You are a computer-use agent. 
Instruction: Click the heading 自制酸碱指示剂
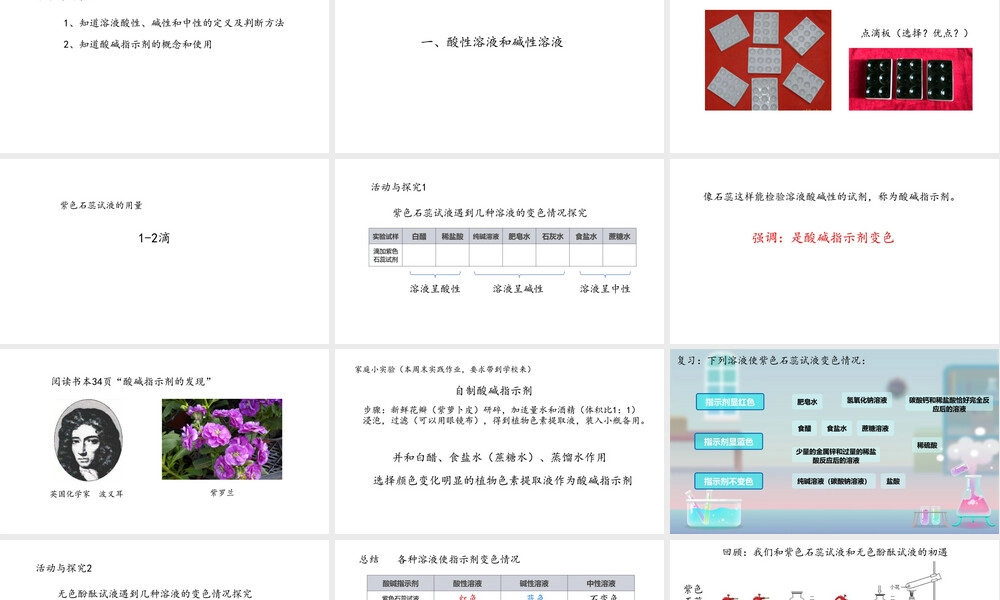(494, 390)
